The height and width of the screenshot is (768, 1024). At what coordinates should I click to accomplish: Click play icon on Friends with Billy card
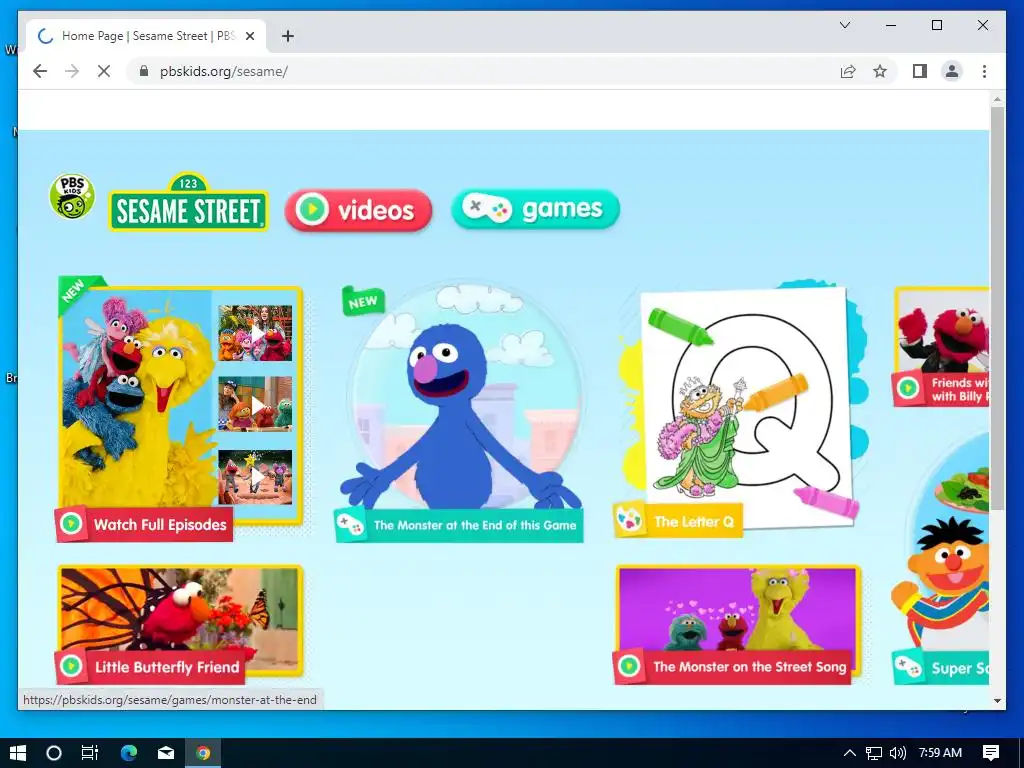[x=908, y=389]
